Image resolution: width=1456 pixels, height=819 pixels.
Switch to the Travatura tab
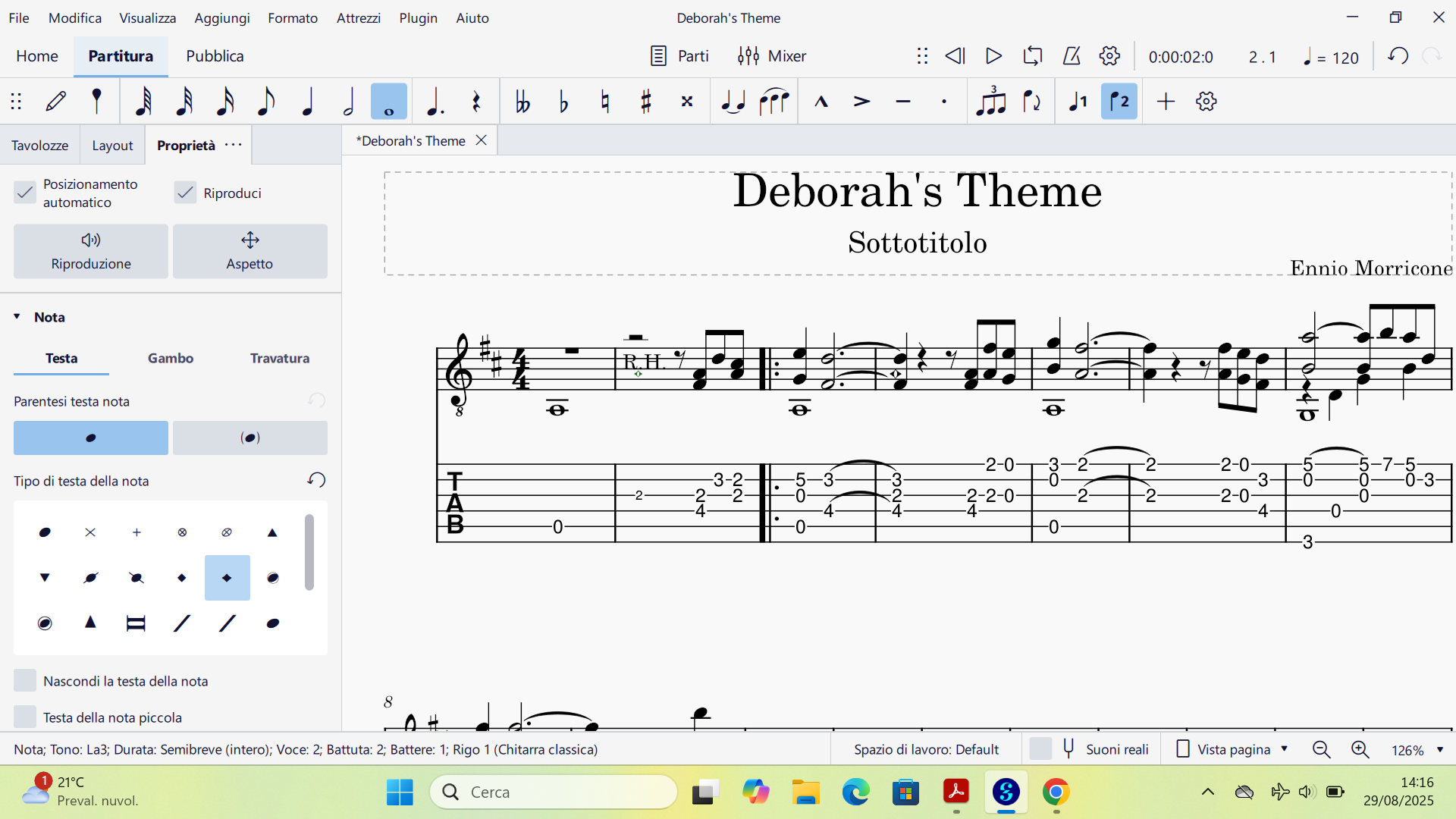click(x=280, y=358)
